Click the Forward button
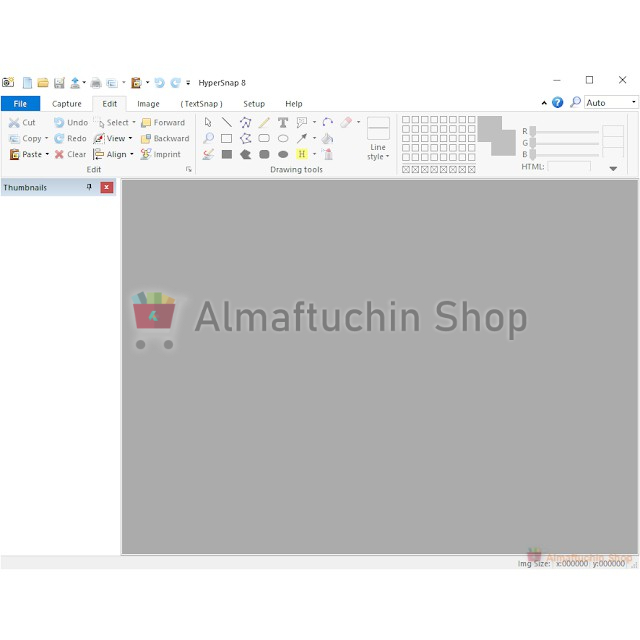640x640 pixels. [163, 122]
